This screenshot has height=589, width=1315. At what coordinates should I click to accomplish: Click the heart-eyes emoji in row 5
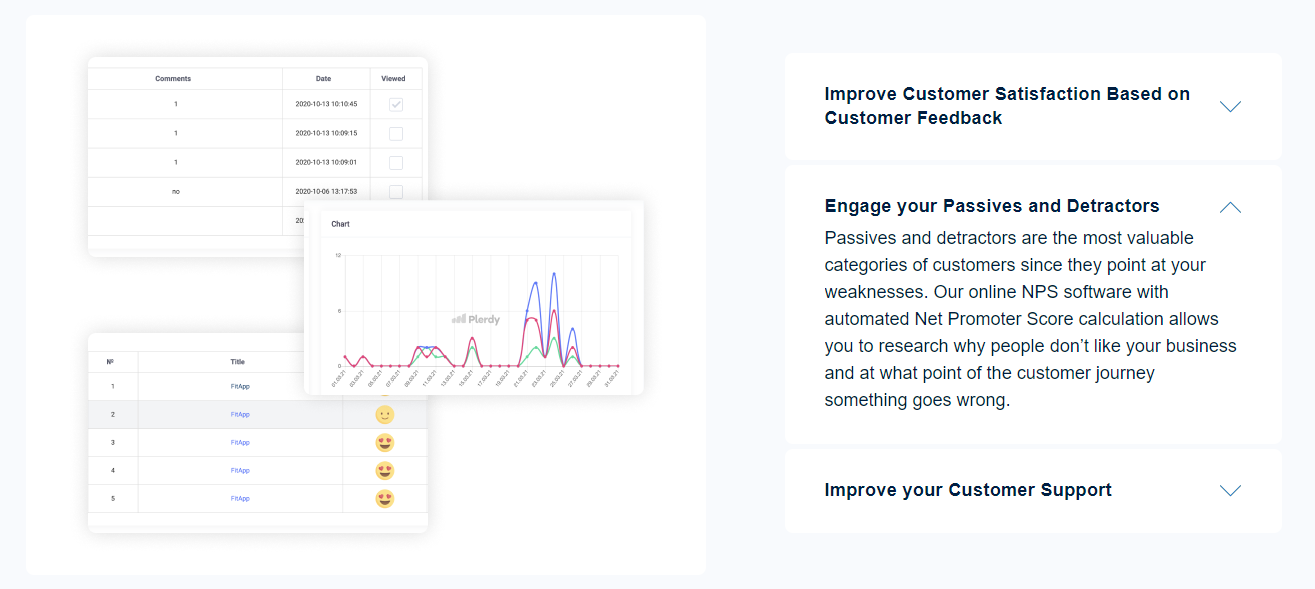coord(384,497)
